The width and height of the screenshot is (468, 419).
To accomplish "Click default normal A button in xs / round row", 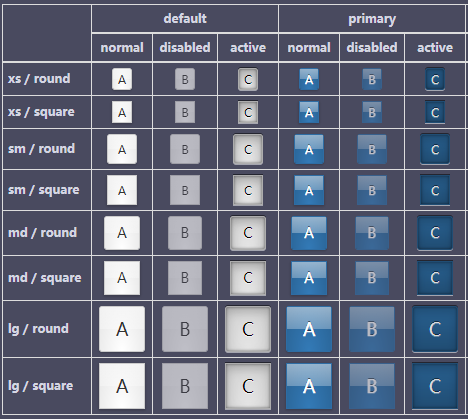I will point(122,79).
